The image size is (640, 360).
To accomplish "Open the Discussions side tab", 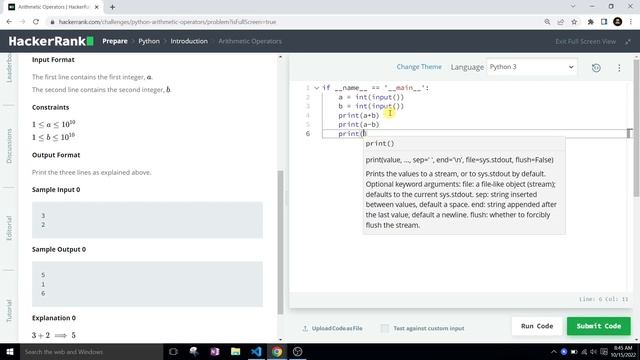I will (9, 146).
